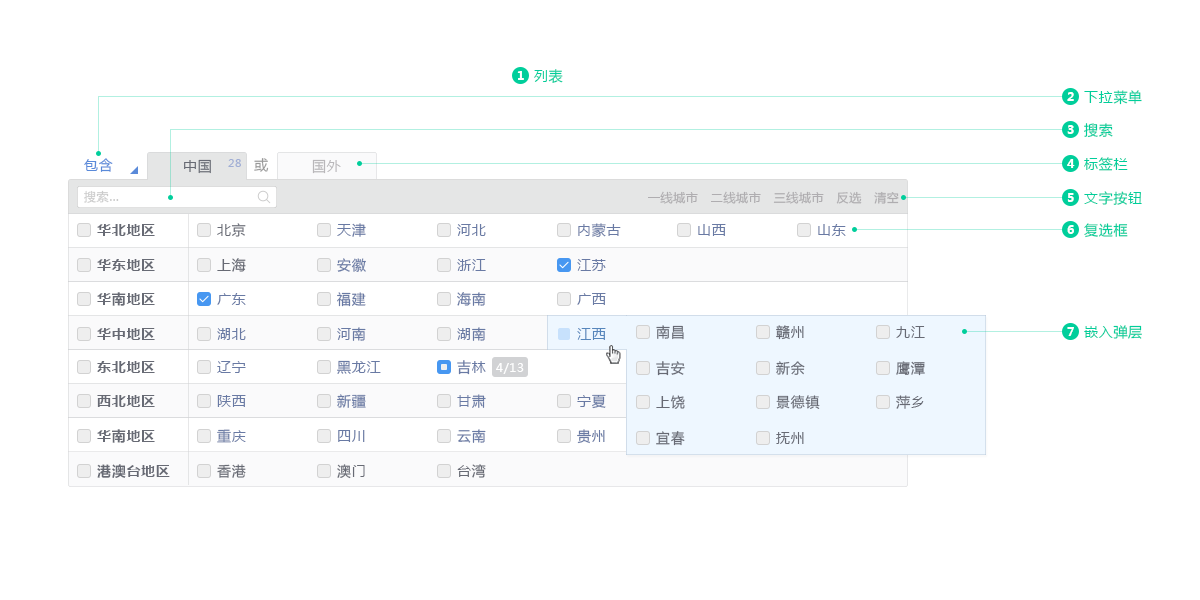Click the magnifier icon in the search box
The image size is (1200, 600).
[x=264, y=197]
